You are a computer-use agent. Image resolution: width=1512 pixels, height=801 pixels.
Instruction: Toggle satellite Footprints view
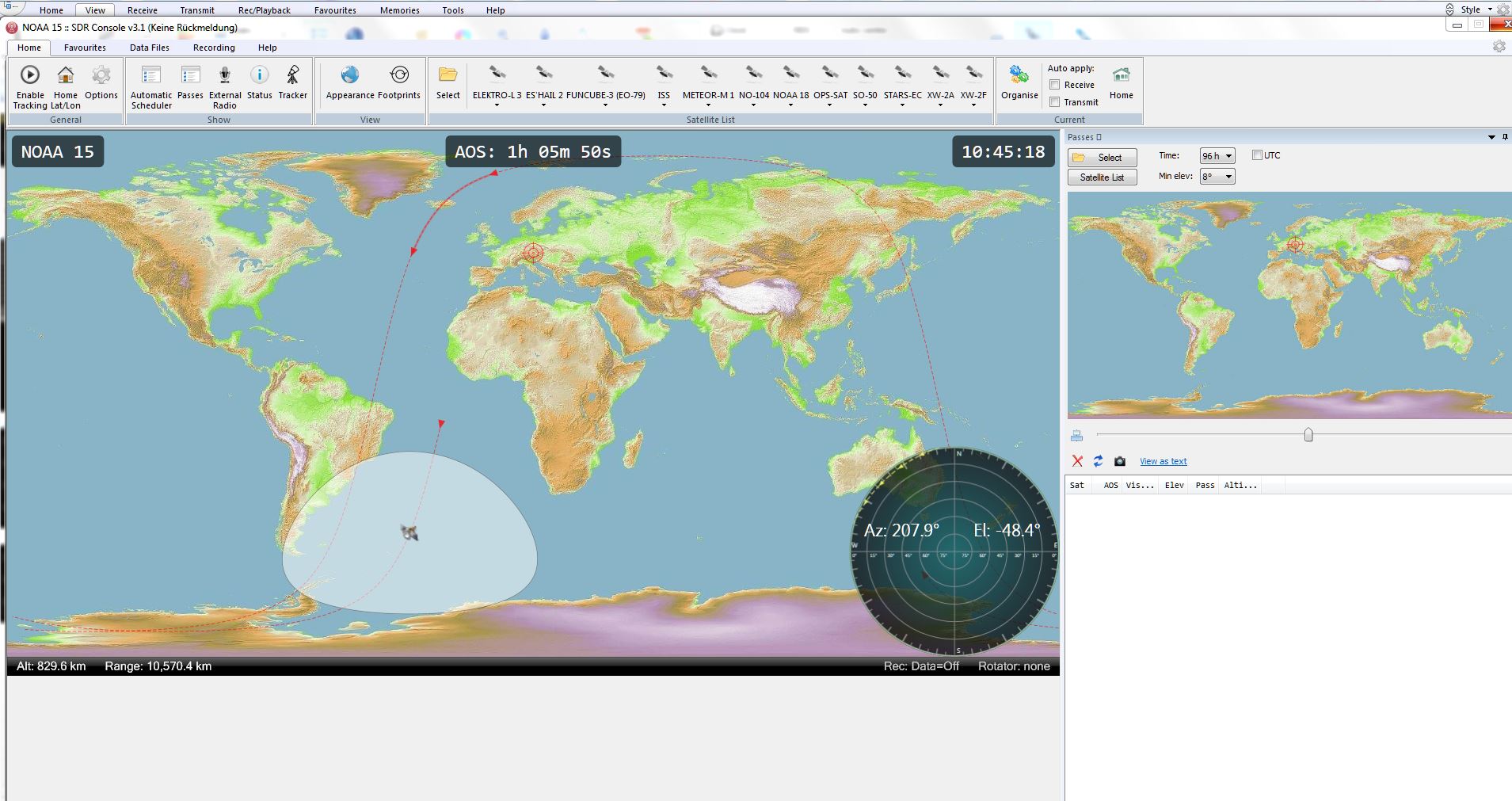coord(399,76)
